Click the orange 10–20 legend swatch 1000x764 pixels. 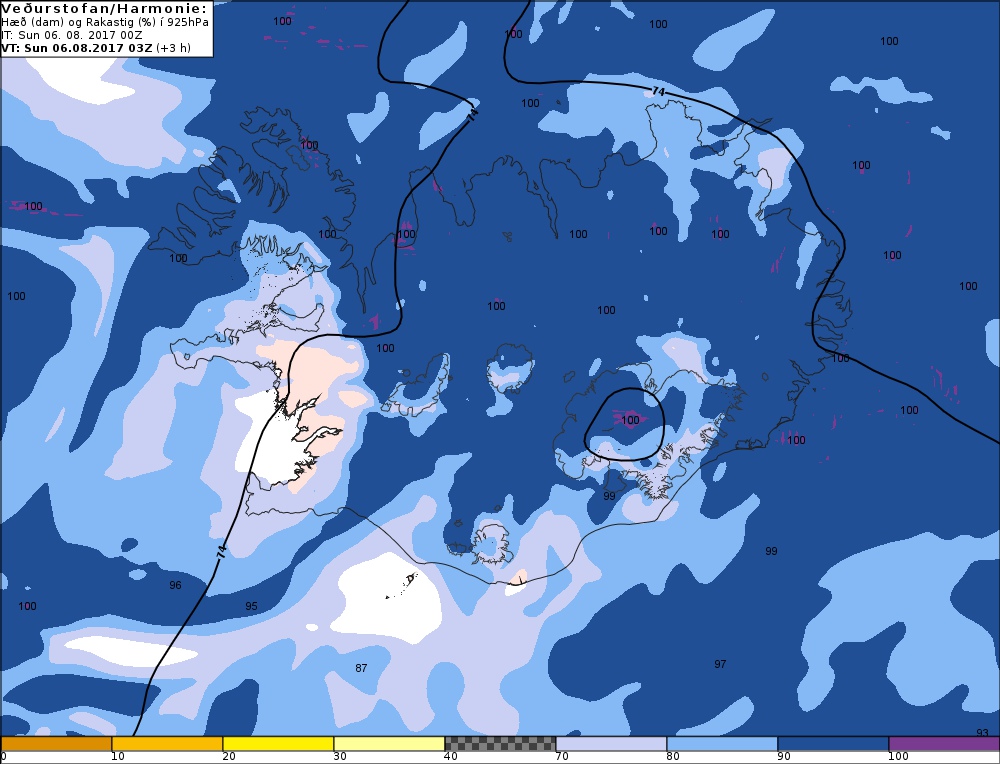(x=167, y=744)
